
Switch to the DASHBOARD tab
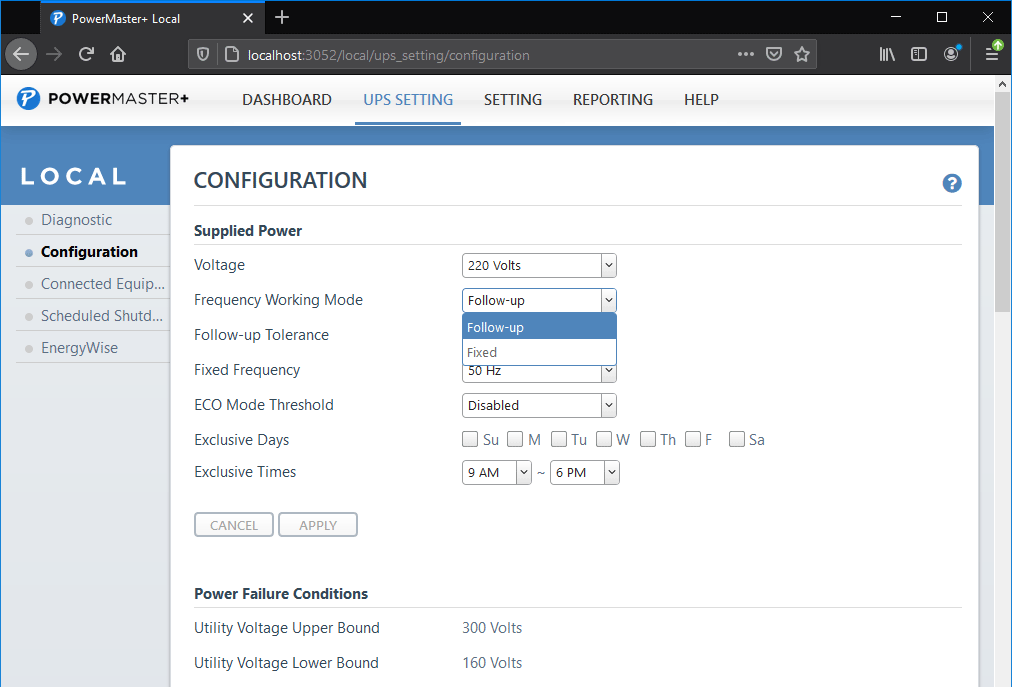point(287,100)
